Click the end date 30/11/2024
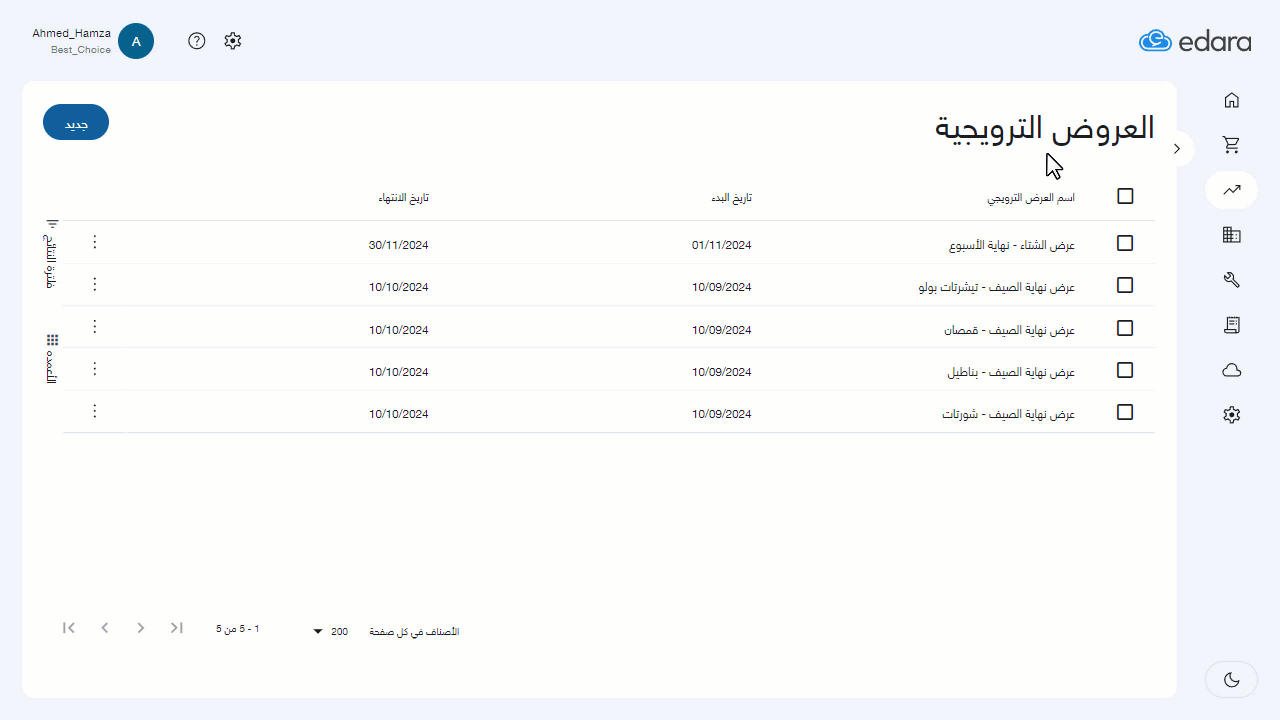This screenshot has width=1280, height=720. click(398, 245)
